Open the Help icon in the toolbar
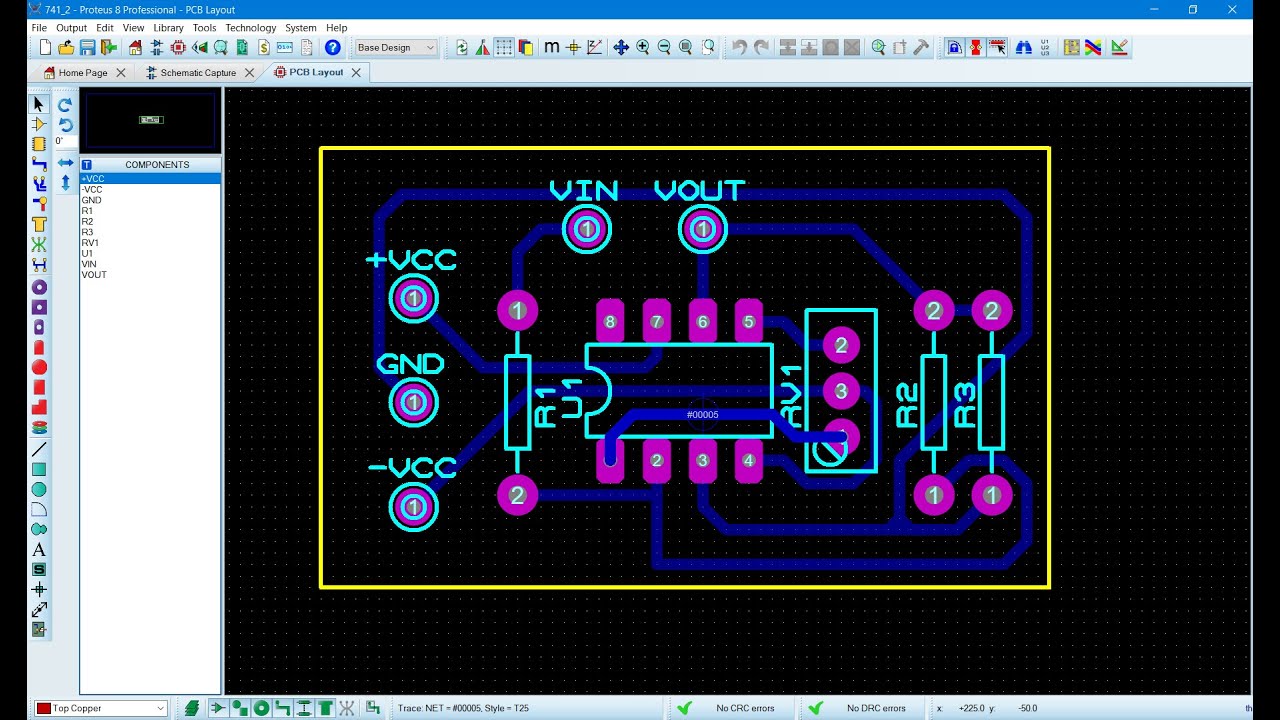 pyautogui.click(x=333, y=47)
